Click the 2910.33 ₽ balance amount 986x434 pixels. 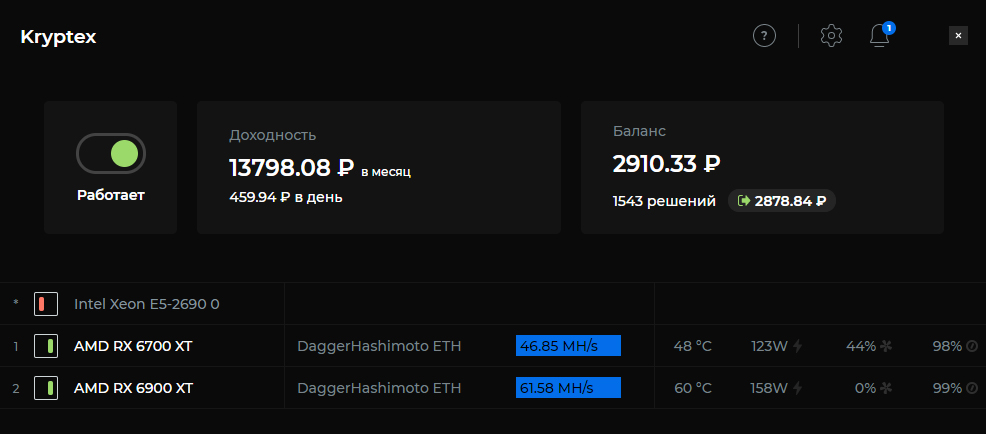point(667,164)
